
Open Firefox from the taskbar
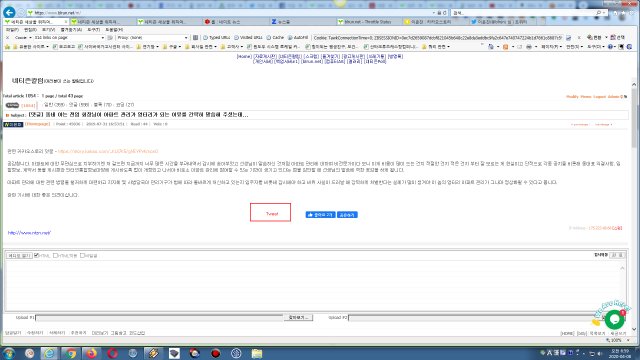click(91, 353)
